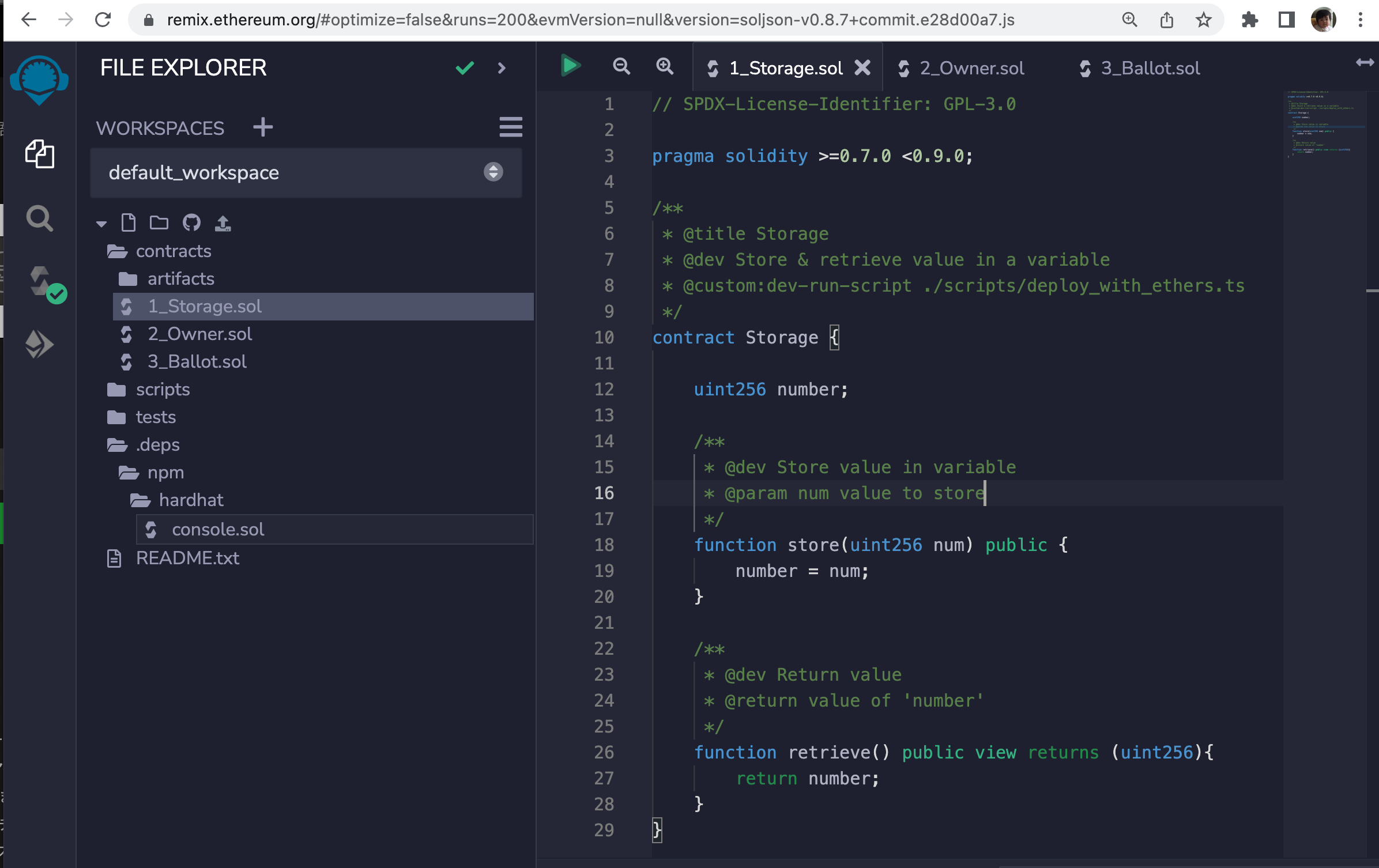The image size is (1379, 868).
Task: Open the Search in files sidebar icon
Action: coord(39,218)
